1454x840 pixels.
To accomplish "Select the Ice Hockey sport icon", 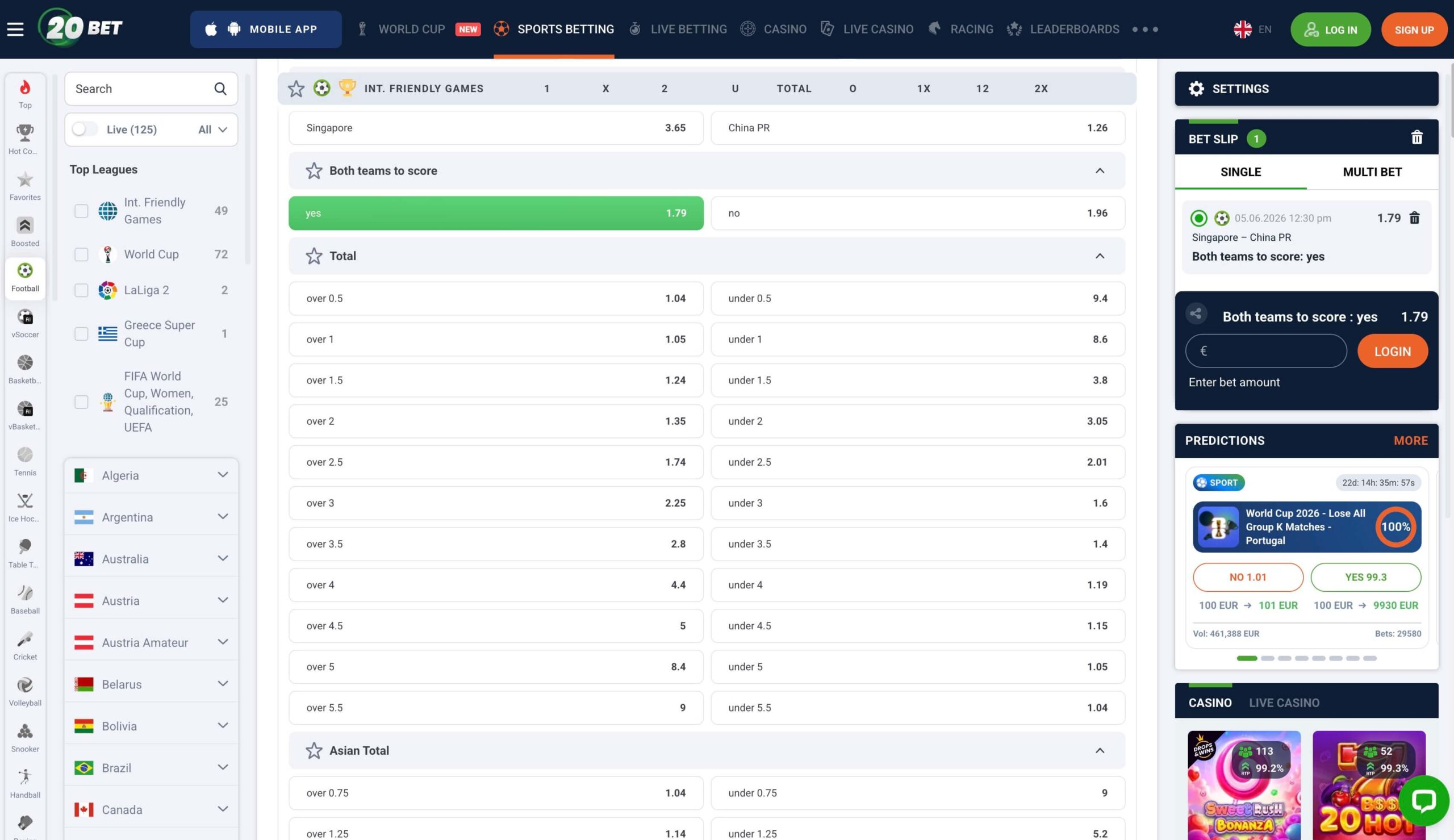I will tap(25, 507).
